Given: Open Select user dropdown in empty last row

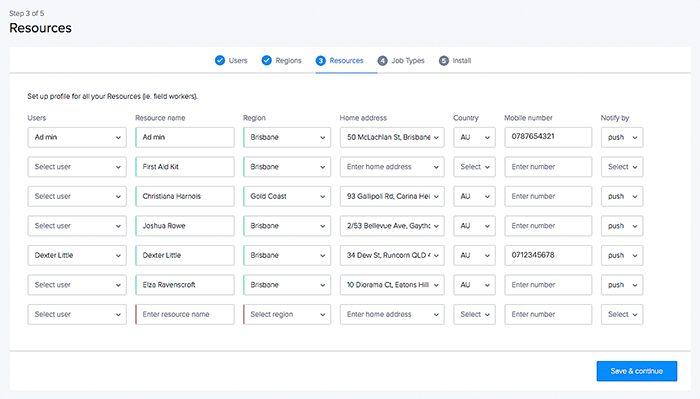Looking at the screenshot, I should point(77,314).
